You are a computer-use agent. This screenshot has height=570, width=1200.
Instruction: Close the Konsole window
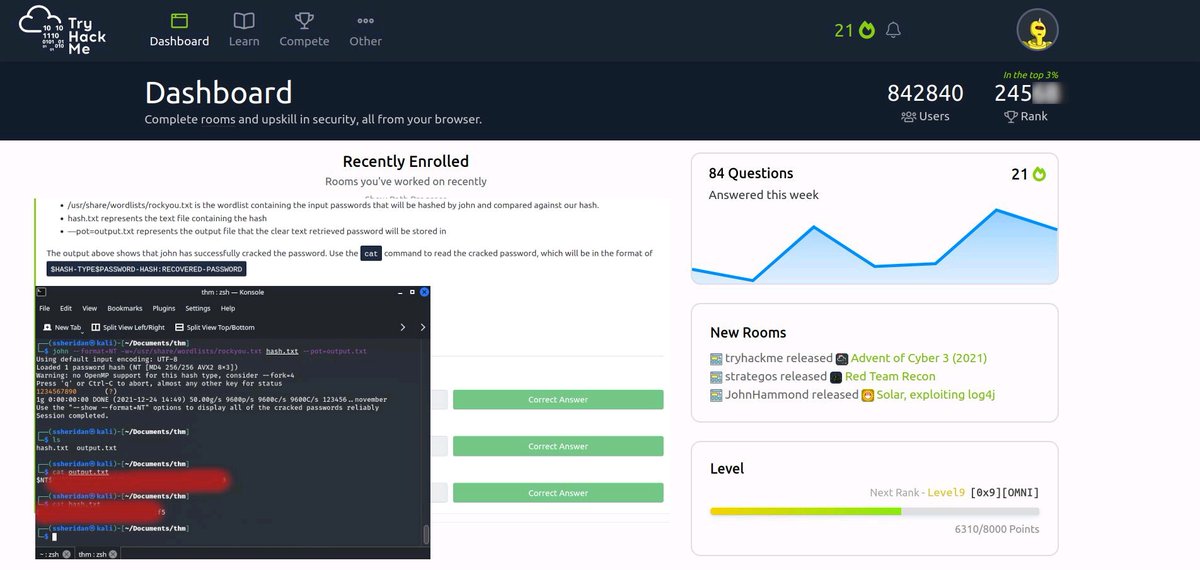point(424,292)
